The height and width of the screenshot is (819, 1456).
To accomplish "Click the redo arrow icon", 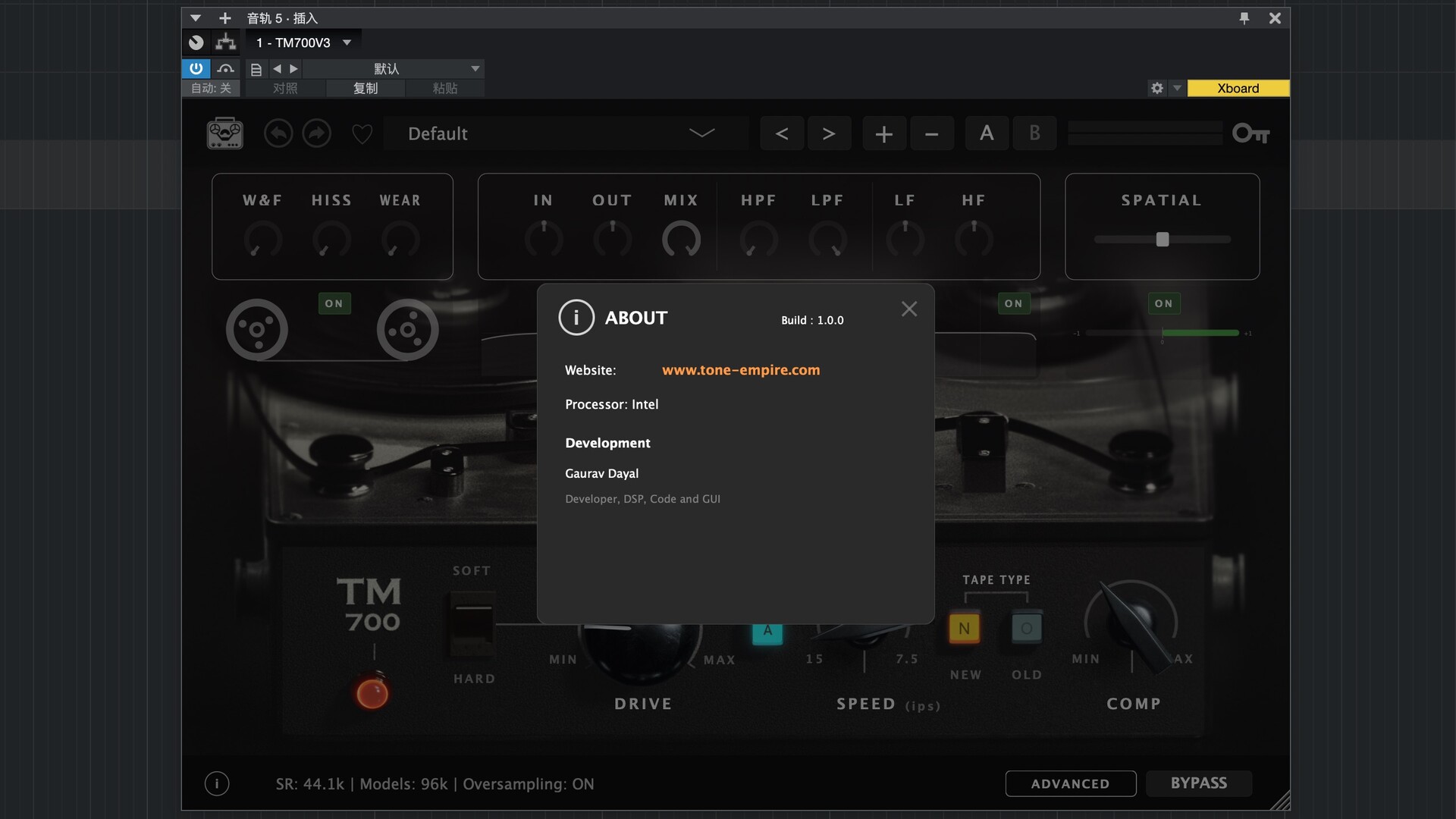I will pos(317,133).
